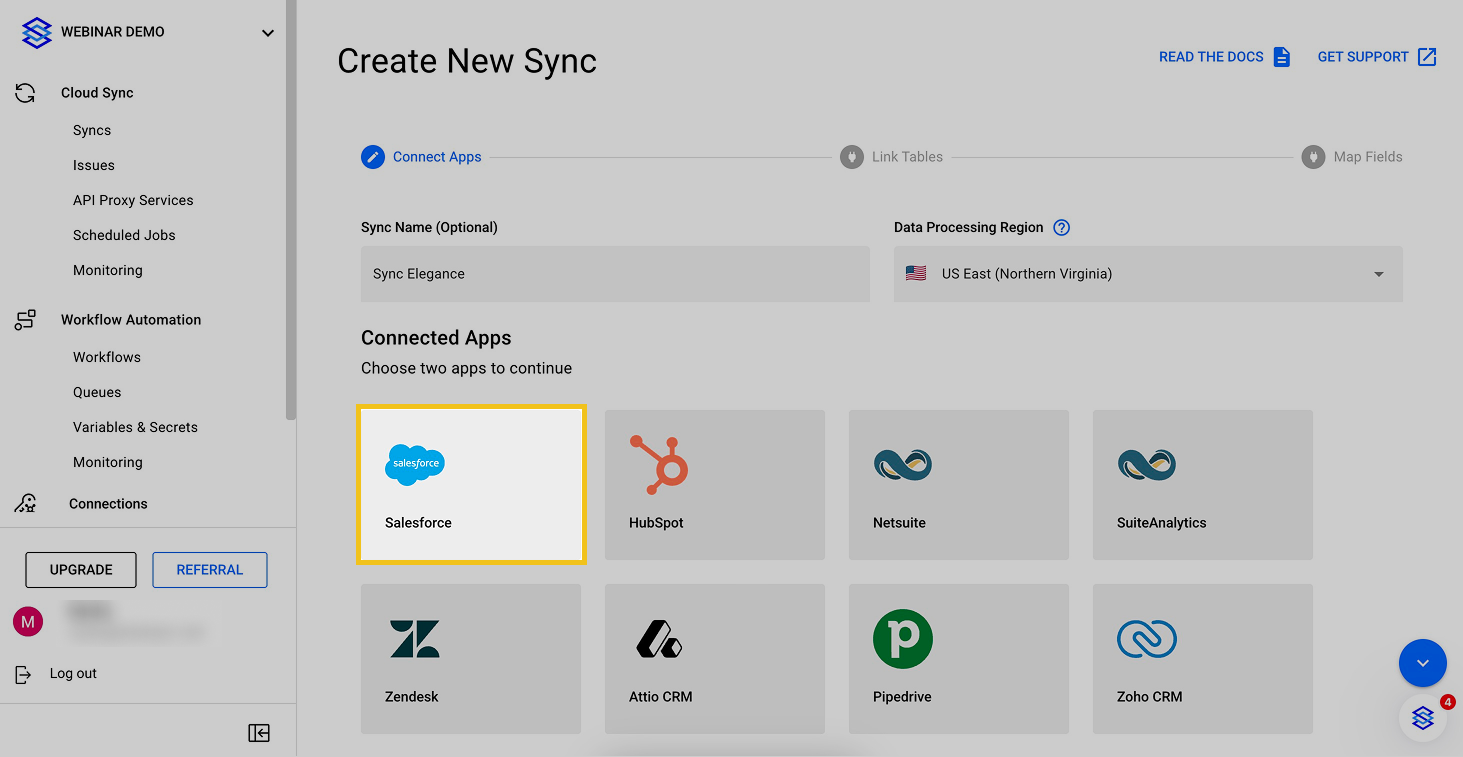Select the SuiteAnalytics app icon
This screenshot has height=757, width=1463.
(x=1146, y=465)
